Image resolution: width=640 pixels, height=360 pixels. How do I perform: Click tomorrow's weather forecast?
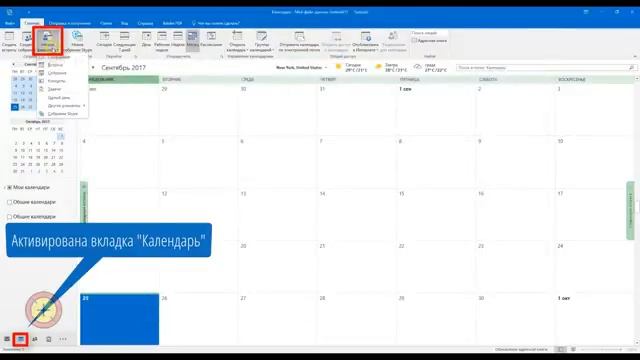point(391,67)
